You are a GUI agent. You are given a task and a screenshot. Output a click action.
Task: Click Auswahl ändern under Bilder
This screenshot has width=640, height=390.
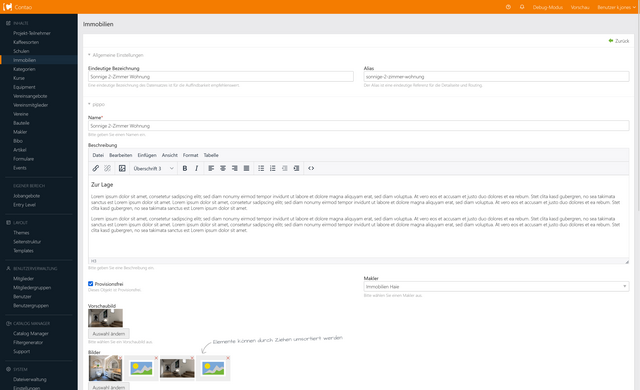[109, 387]
